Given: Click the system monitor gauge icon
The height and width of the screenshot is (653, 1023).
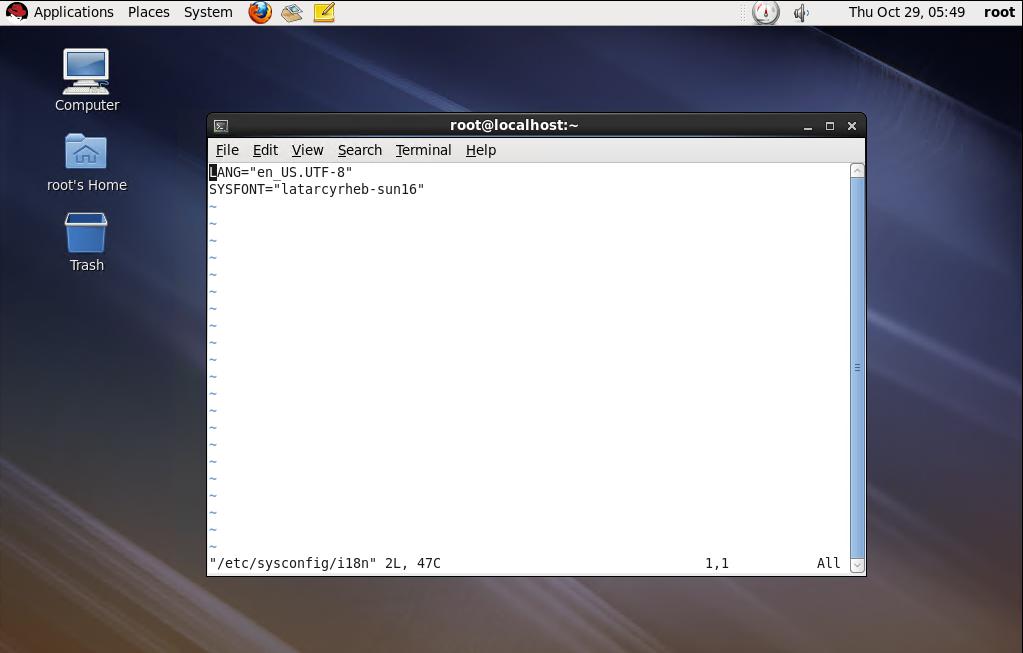Looking at the screenshot, I should pos(765,12).
